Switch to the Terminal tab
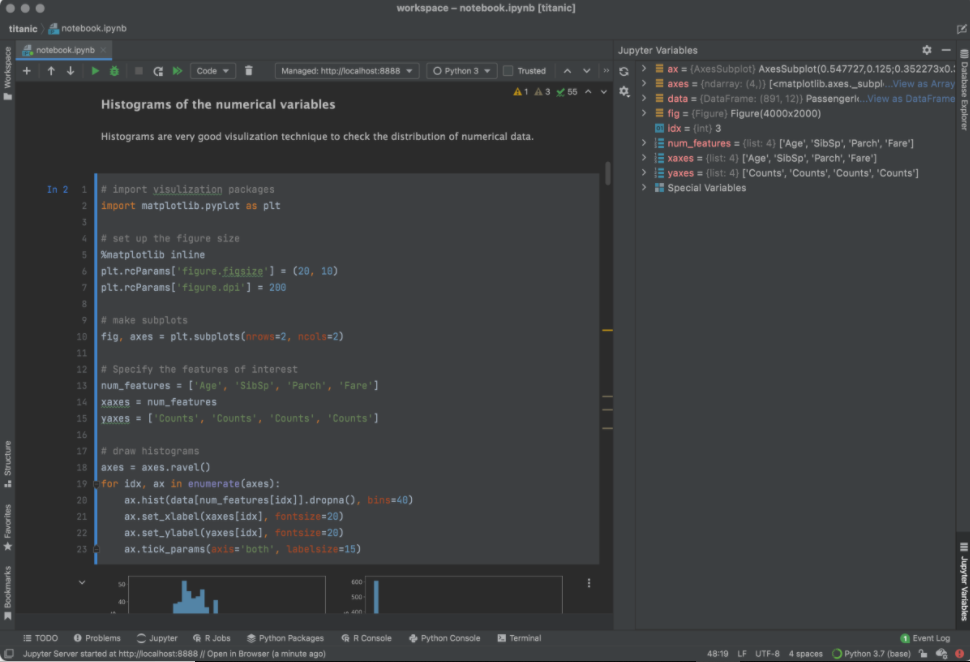The image size is (970, 662). pos(518,638)
